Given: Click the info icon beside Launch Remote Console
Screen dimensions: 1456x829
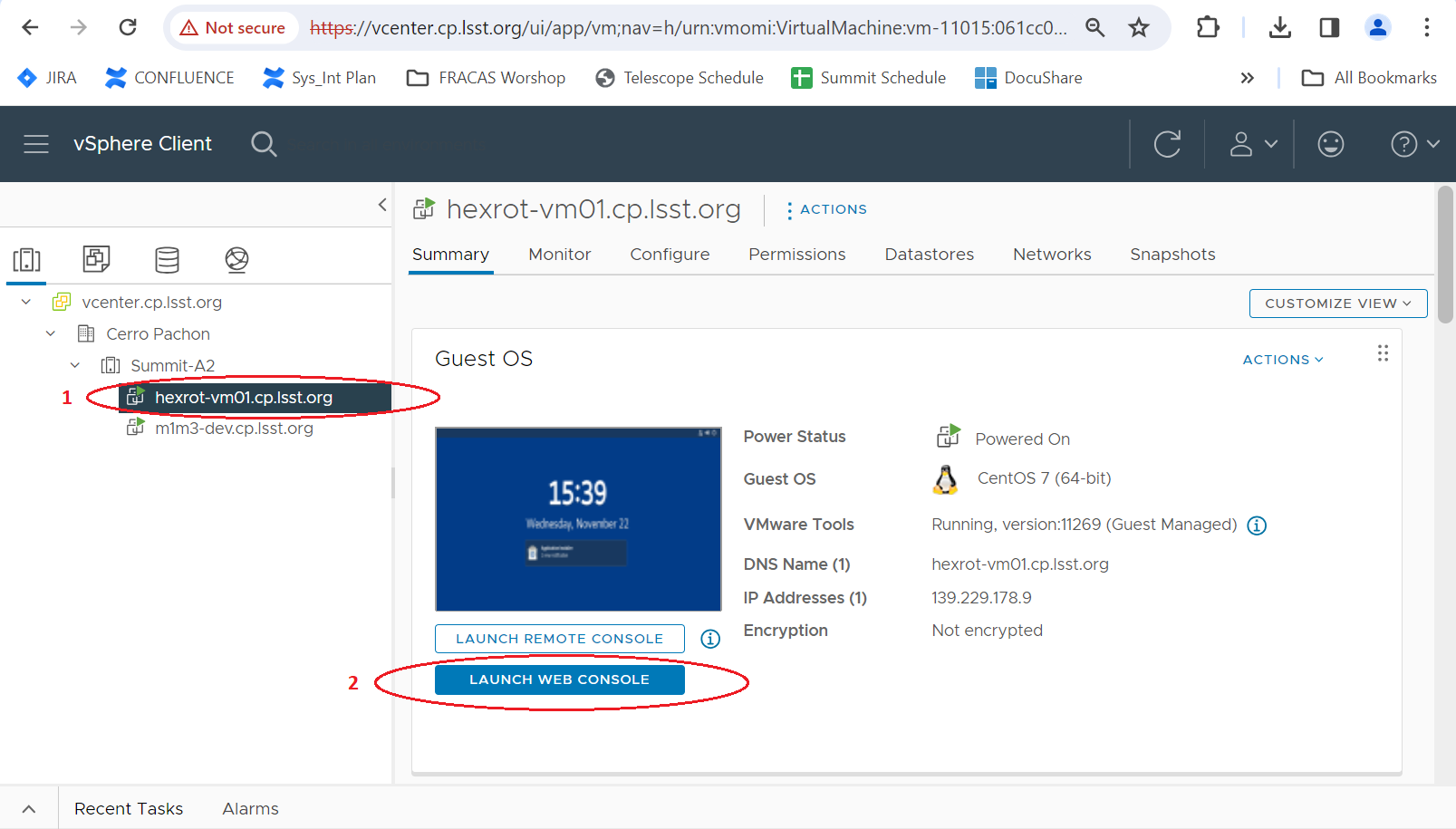Looking at the screenshot, I should (710, 639).
